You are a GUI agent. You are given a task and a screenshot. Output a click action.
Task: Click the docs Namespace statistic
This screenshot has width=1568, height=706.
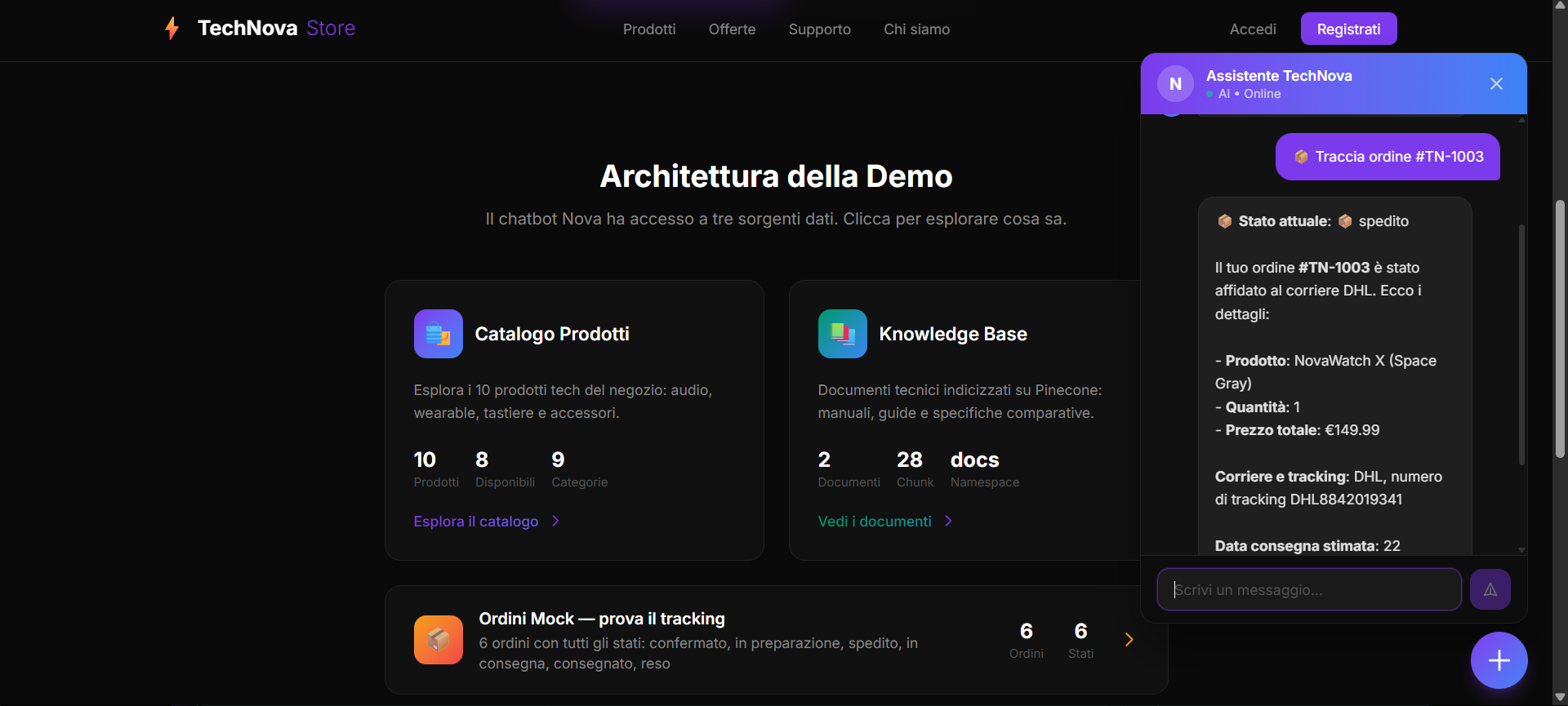click(984, 468)
